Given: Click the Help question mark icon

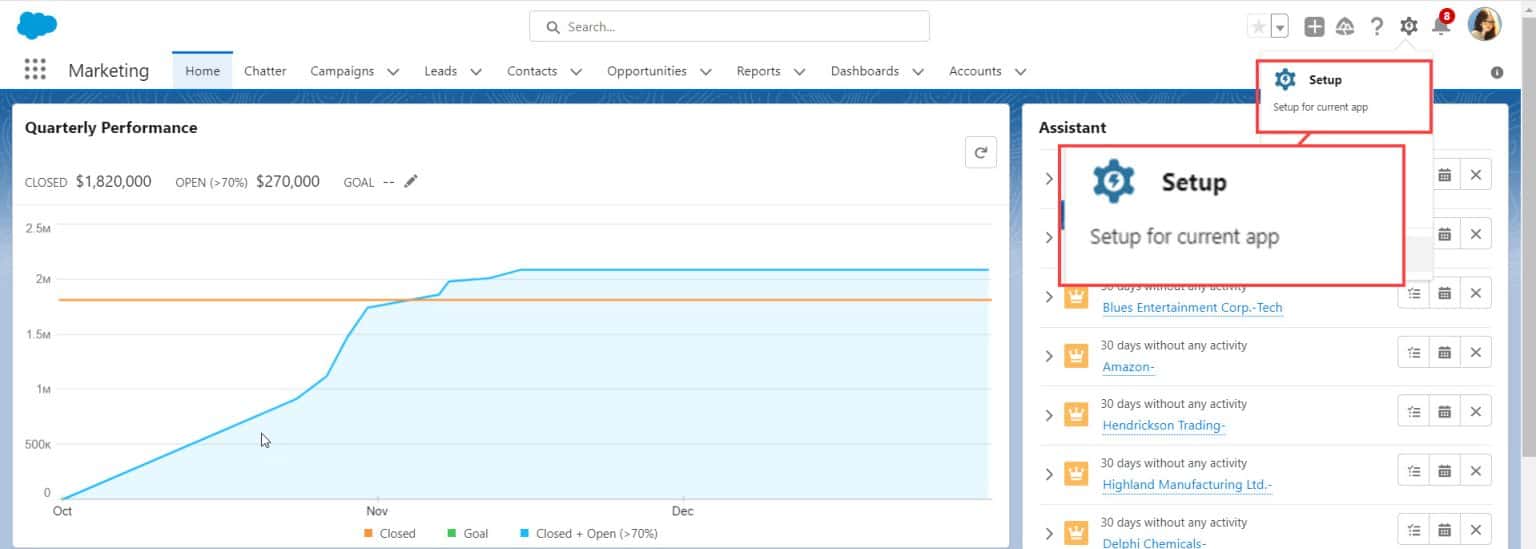Looking at the screenshot, I should click(x=1377, y=27).
